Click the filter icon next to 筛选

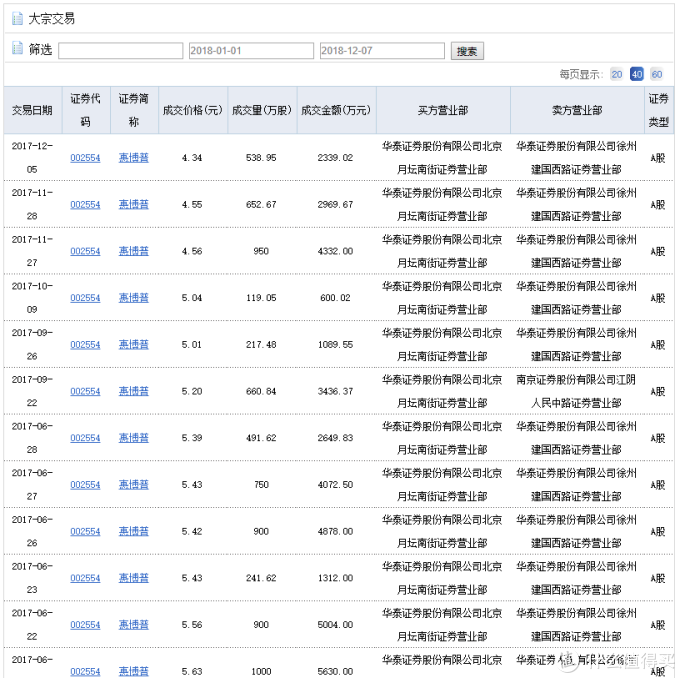point(16,49)
